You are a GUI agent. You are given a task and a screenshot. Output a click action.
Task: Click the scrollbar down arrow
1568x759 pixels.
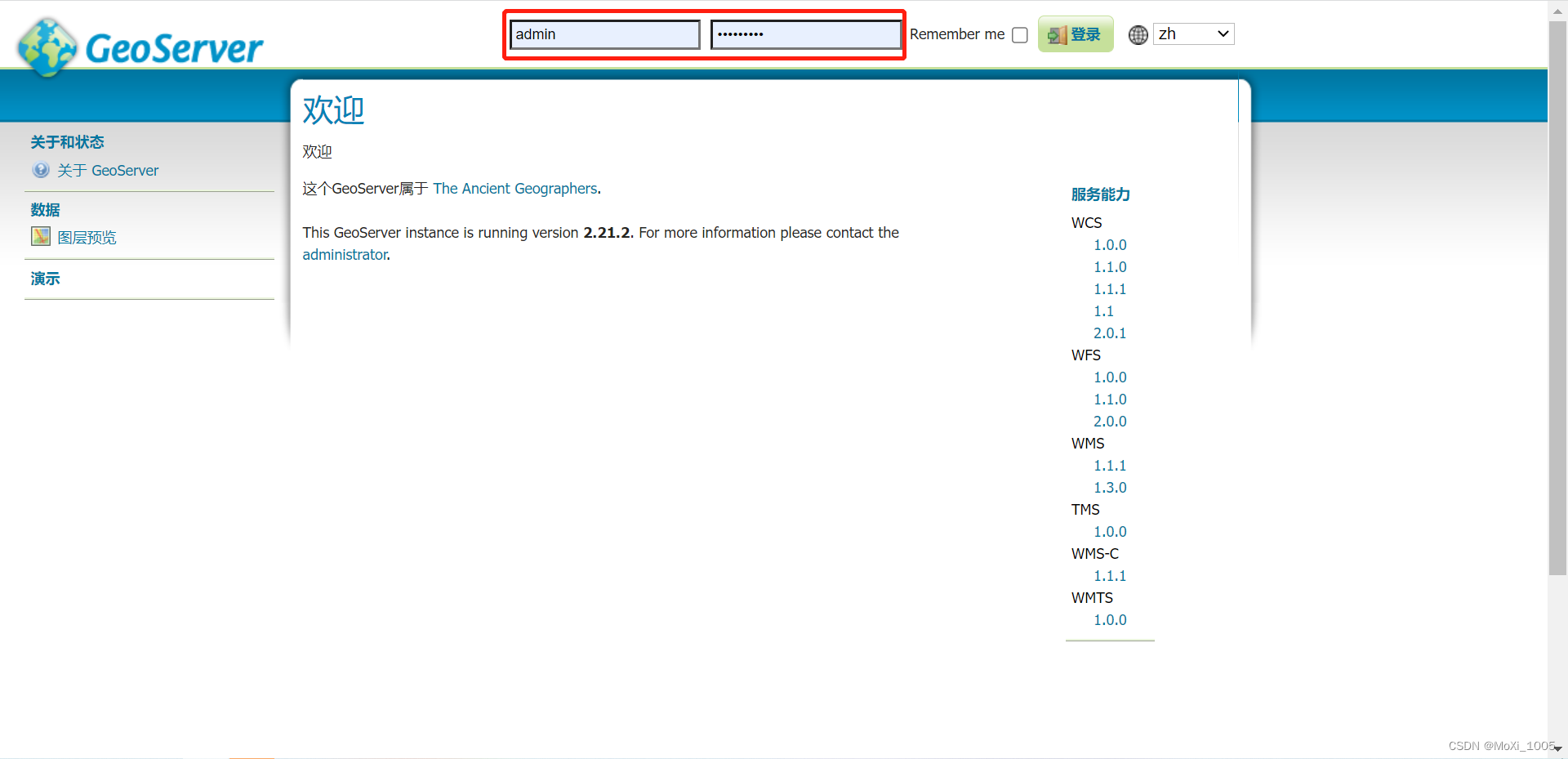[x=1557, y=749]
